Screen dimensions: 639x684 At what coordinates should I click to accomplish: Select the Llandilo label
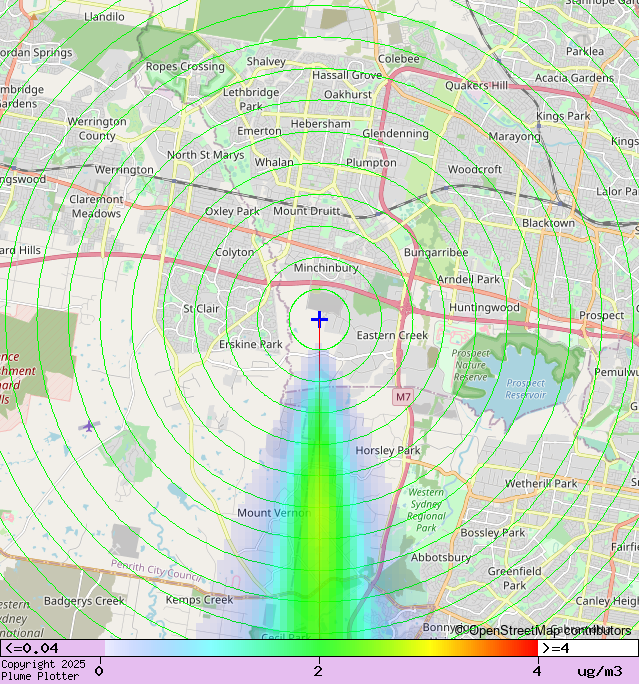coord(104,17)
